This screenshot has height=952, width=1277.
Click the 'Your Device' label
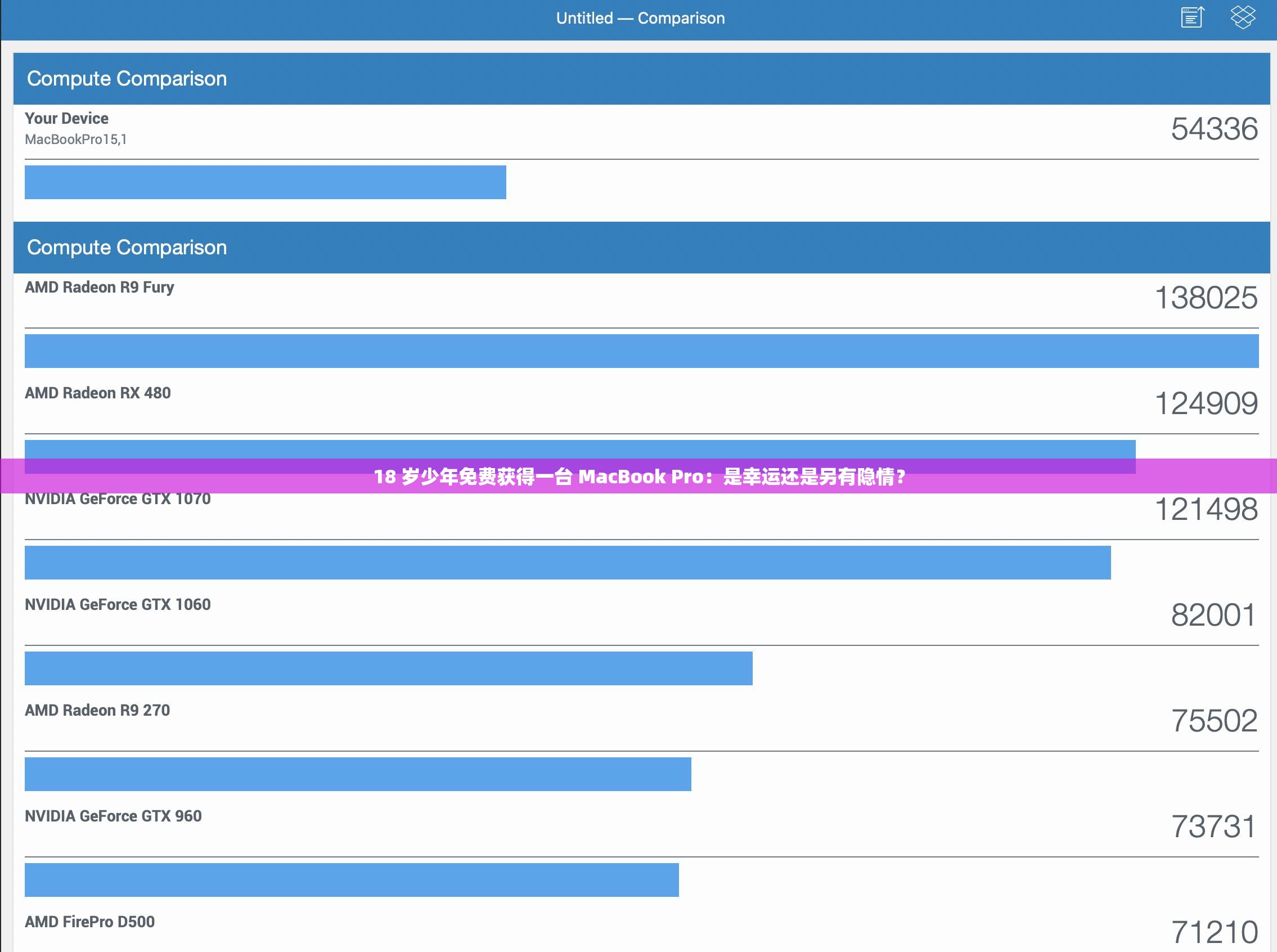[x=67, y=118]
